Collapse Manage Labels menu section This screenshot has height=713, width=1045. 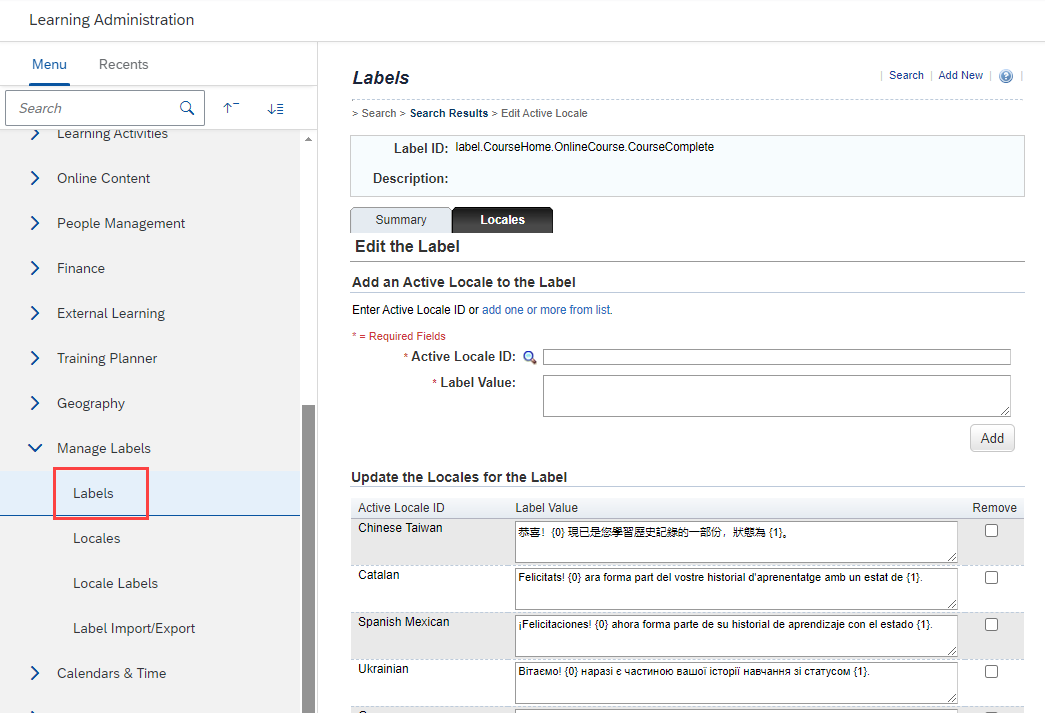35,448
